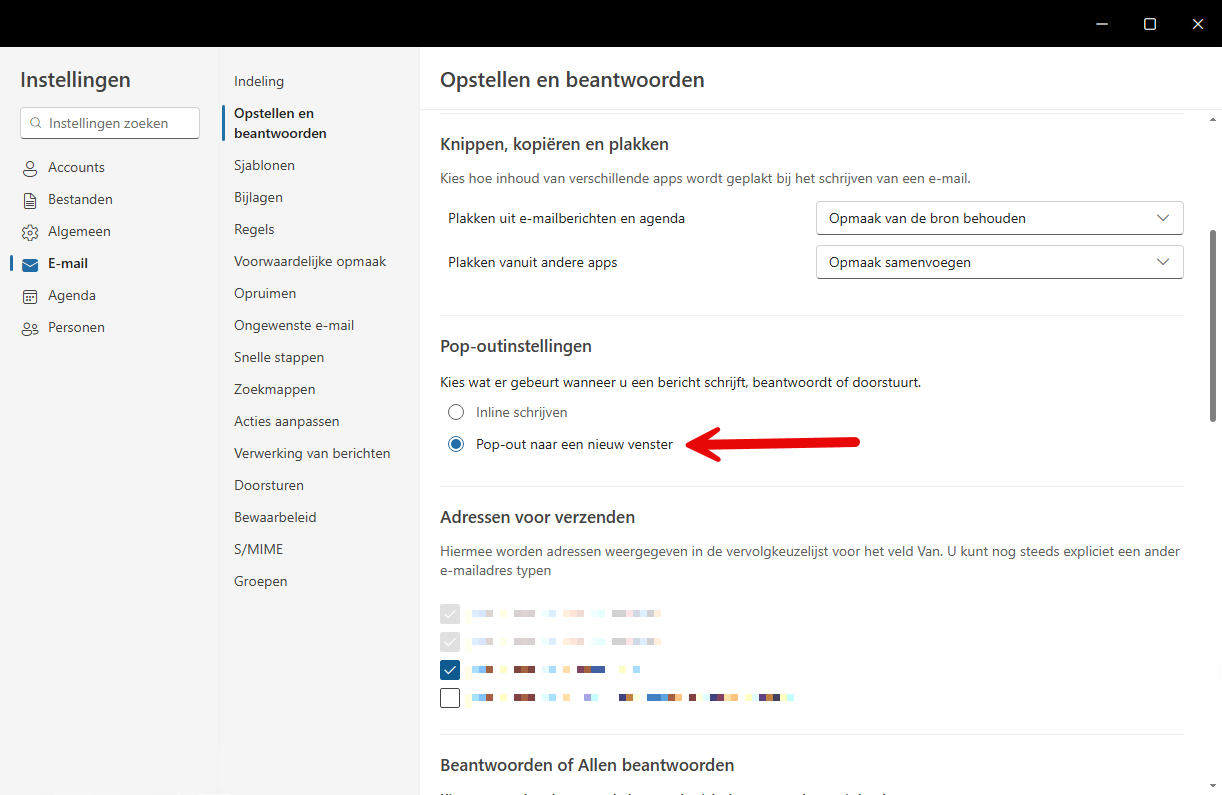
Task: Expand the Opmaak samenvoegen dropdown
Action: pyautogui.click(x=999, y=262)
